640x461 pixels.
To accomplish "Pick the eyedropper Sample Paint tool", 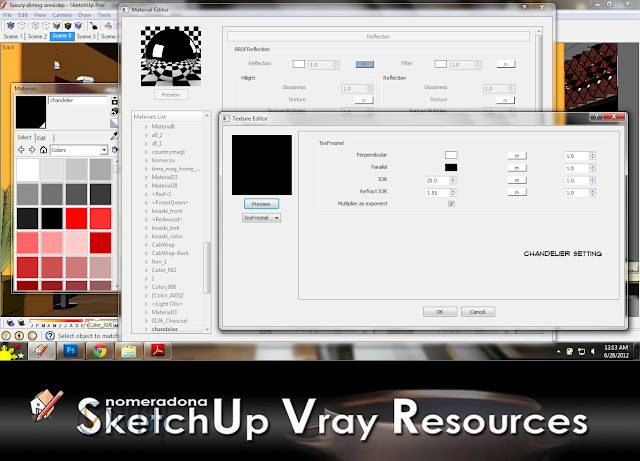I will [x=114, y=136].
